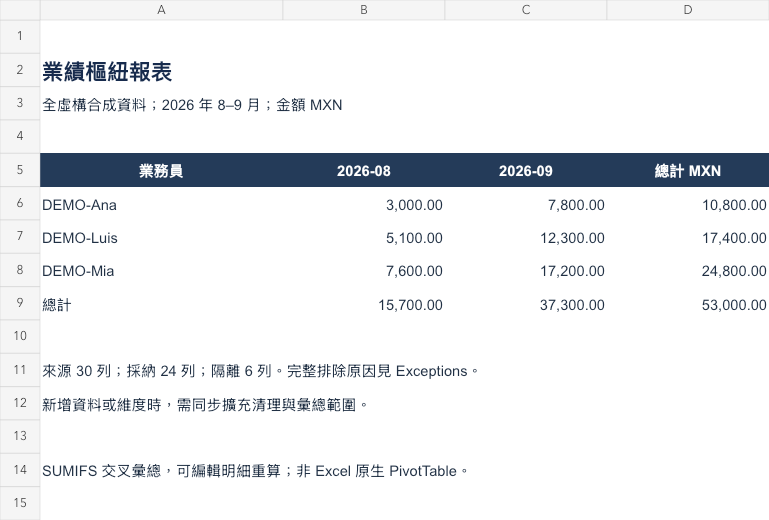Click the 5,100.00 value cell

pyautogui.click(x=364, y=238)
